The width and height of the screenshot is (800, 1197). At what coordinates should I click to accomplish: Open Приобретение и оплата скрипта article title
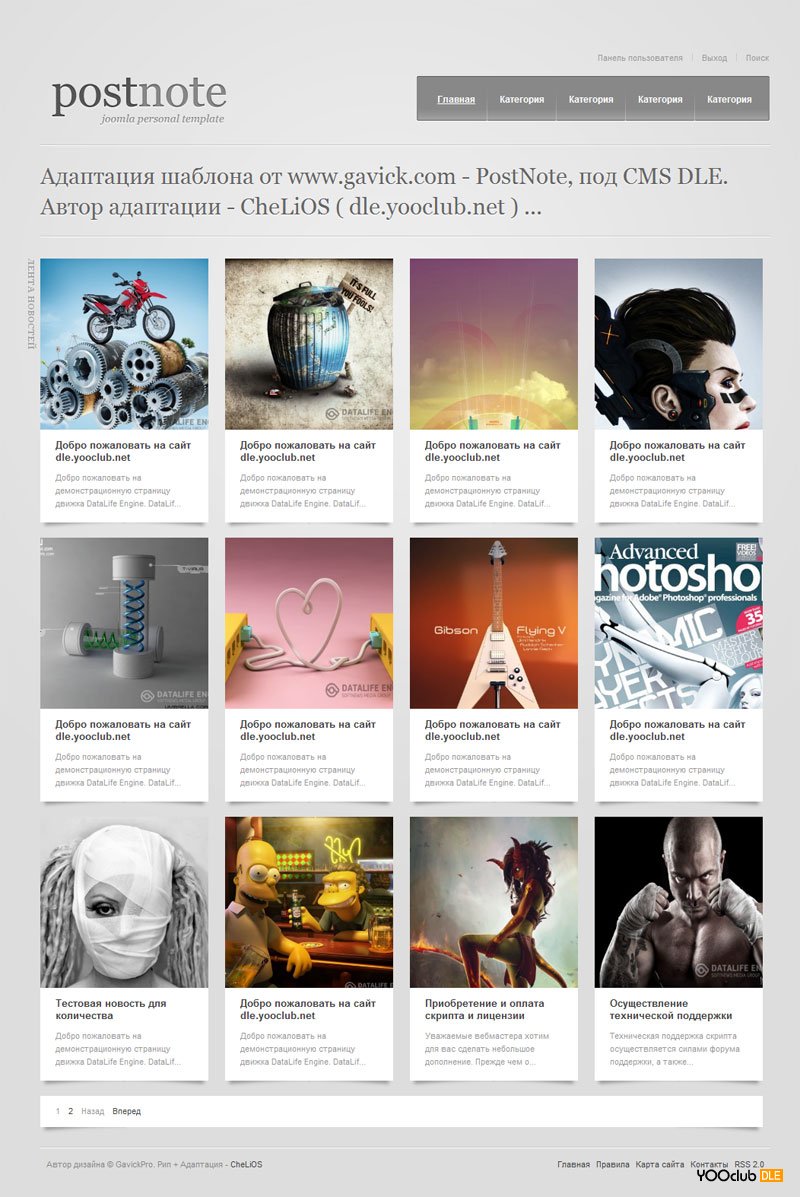pyautogui.click(x=485, y=1009)
